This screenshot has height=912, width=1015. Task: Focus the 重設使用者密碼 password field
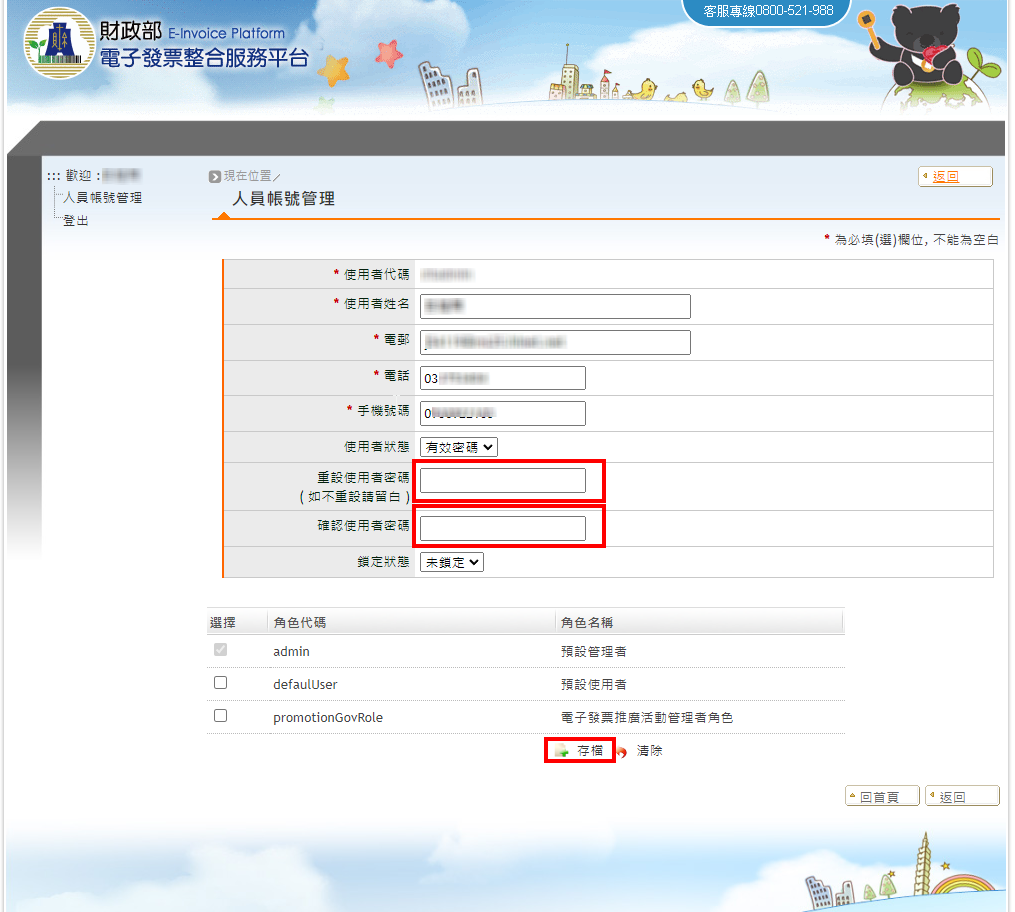(x=503, y=481)
